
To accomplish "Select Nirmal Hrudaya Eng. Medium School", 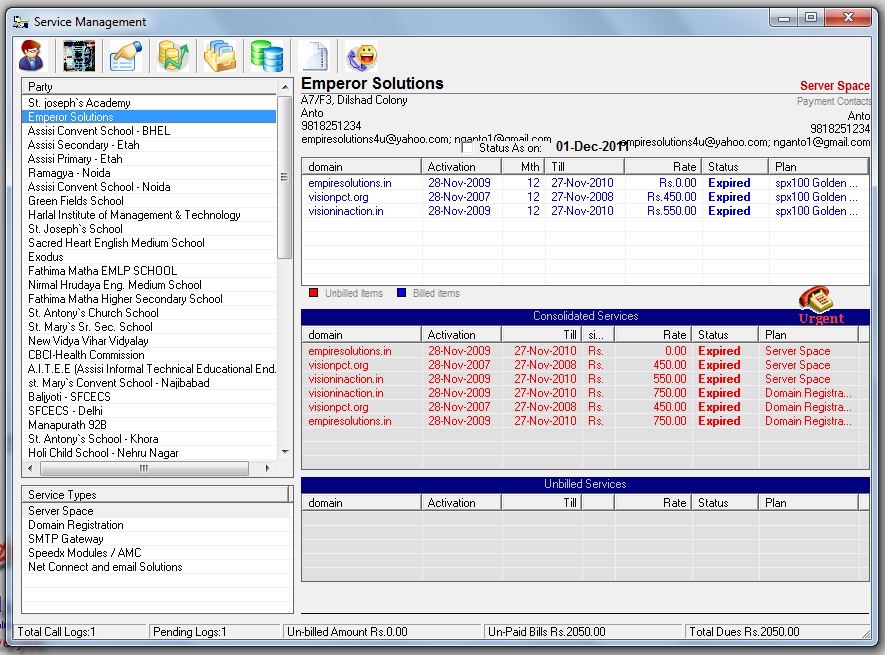I will point(150,285).
